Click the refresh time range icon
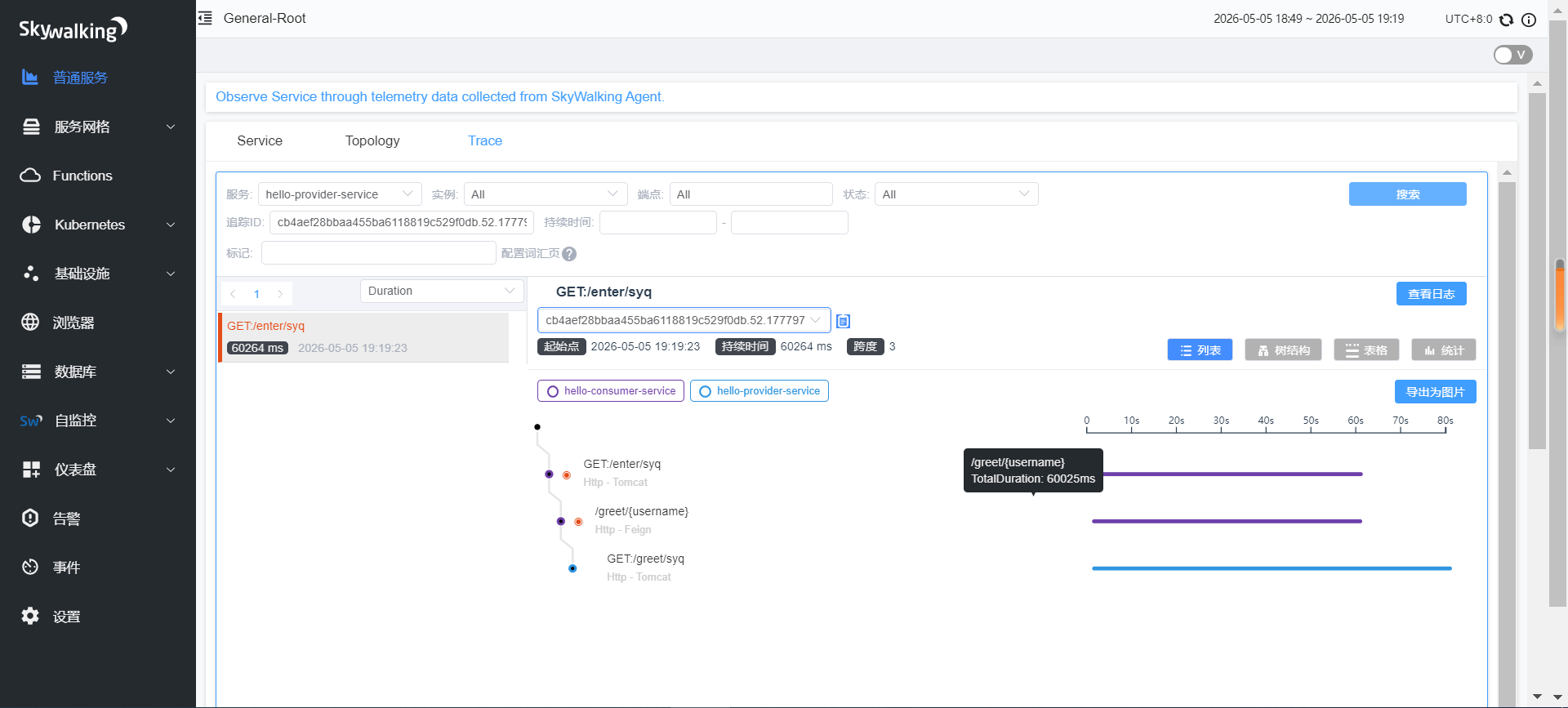The height and width of the screenshot is (708, 1568). [1507, 20]
